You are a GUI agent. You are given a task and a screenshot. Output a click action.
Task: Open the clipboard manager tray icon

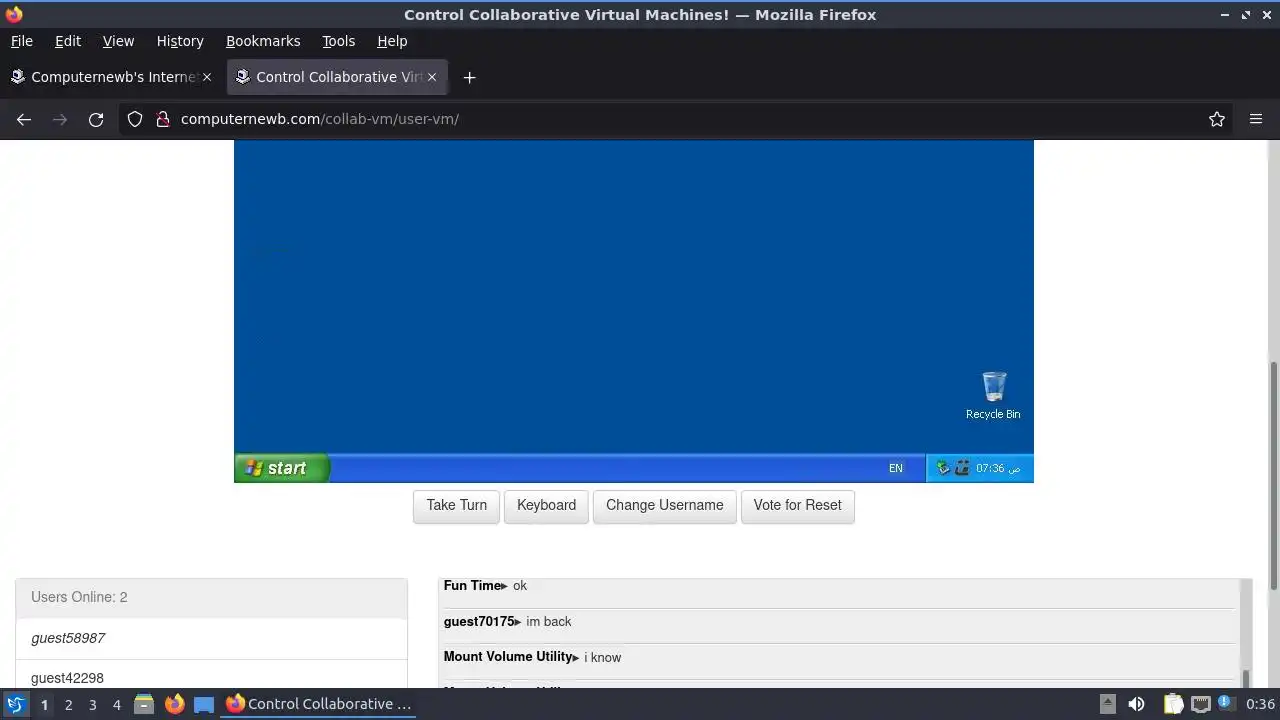pos(1173,704)
